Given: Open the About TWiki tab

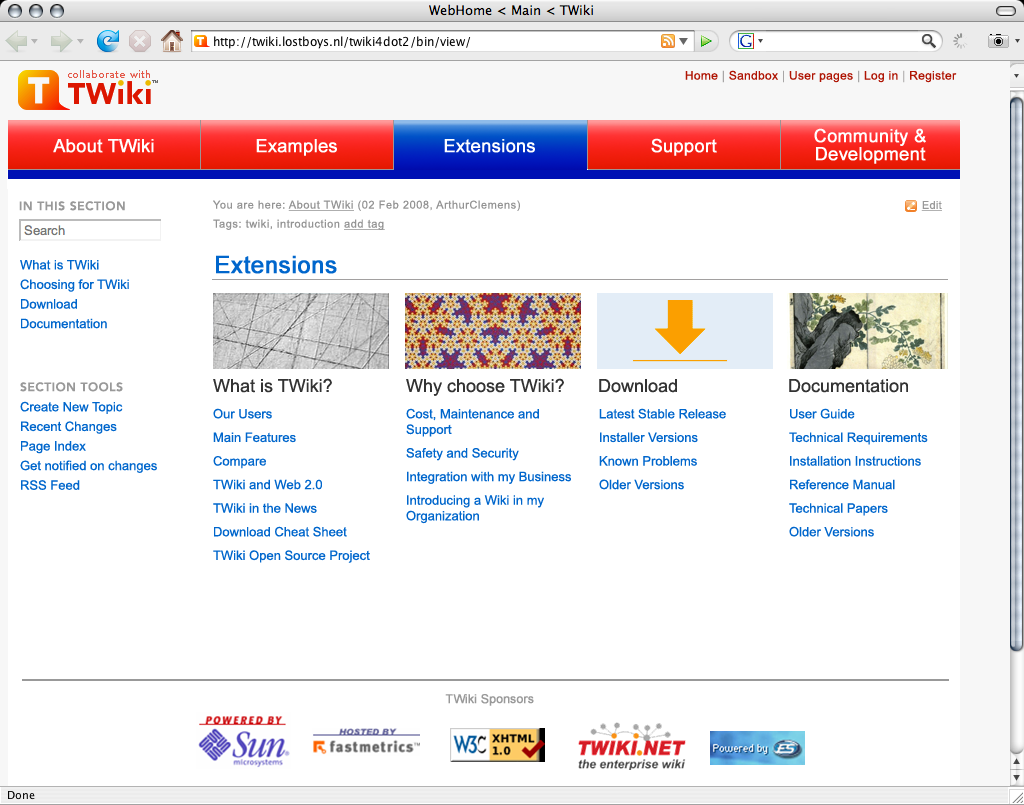Looking at the screenshot, I should coord(104,146).
